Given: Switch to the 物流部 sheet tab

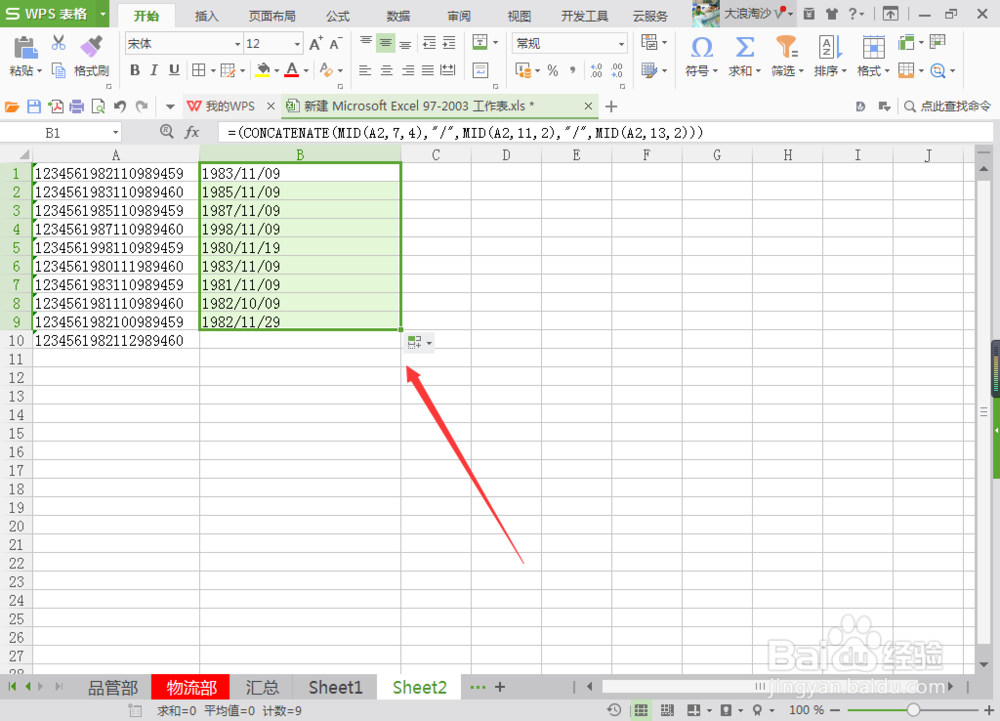Looking at the screenshot, I should click(x=191, y=687).
